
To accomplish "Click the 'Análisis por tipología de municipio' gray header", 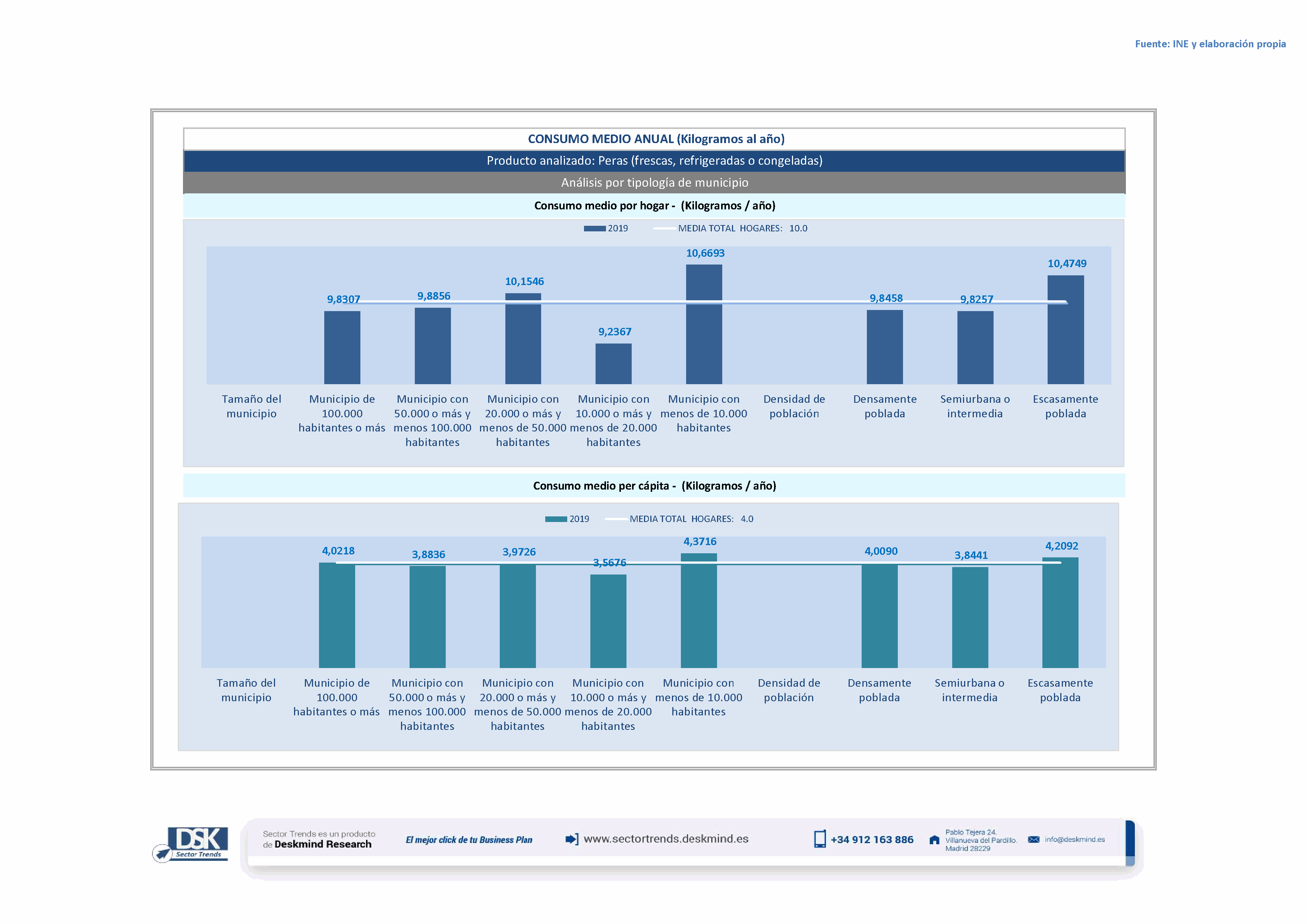I will click(x=654, y=183).
